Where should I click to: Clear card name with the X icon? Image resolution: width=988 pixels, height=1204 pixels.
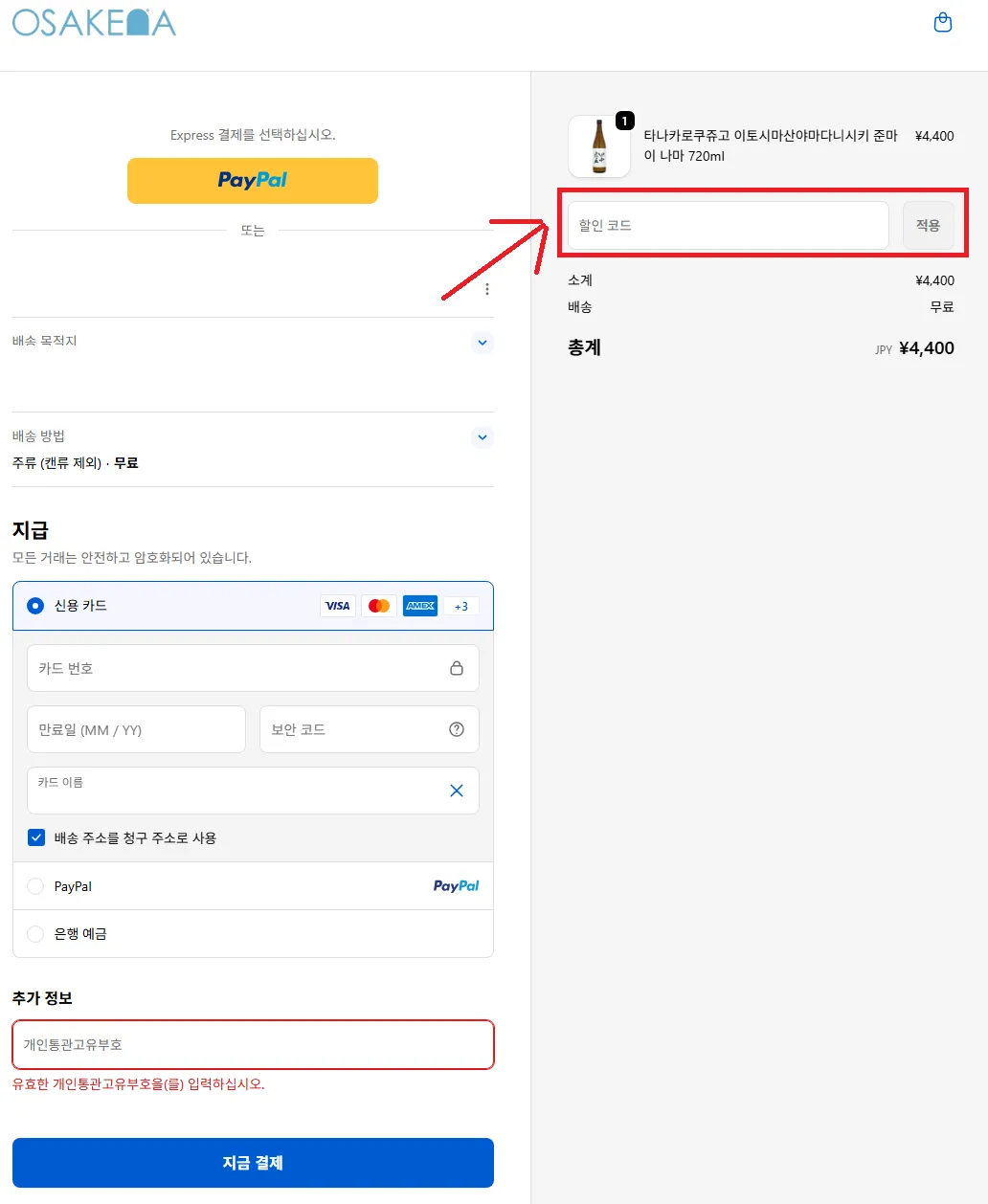457,791
